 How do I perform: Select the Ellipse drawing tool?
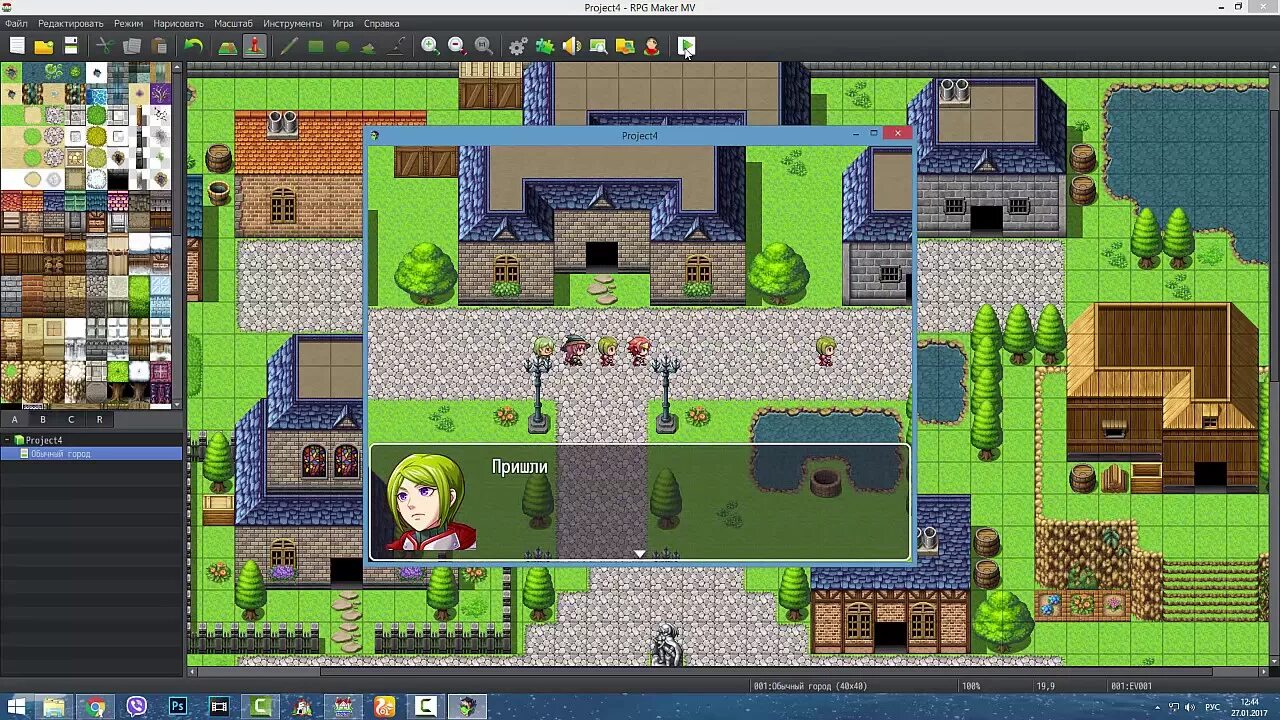[343, 45]
